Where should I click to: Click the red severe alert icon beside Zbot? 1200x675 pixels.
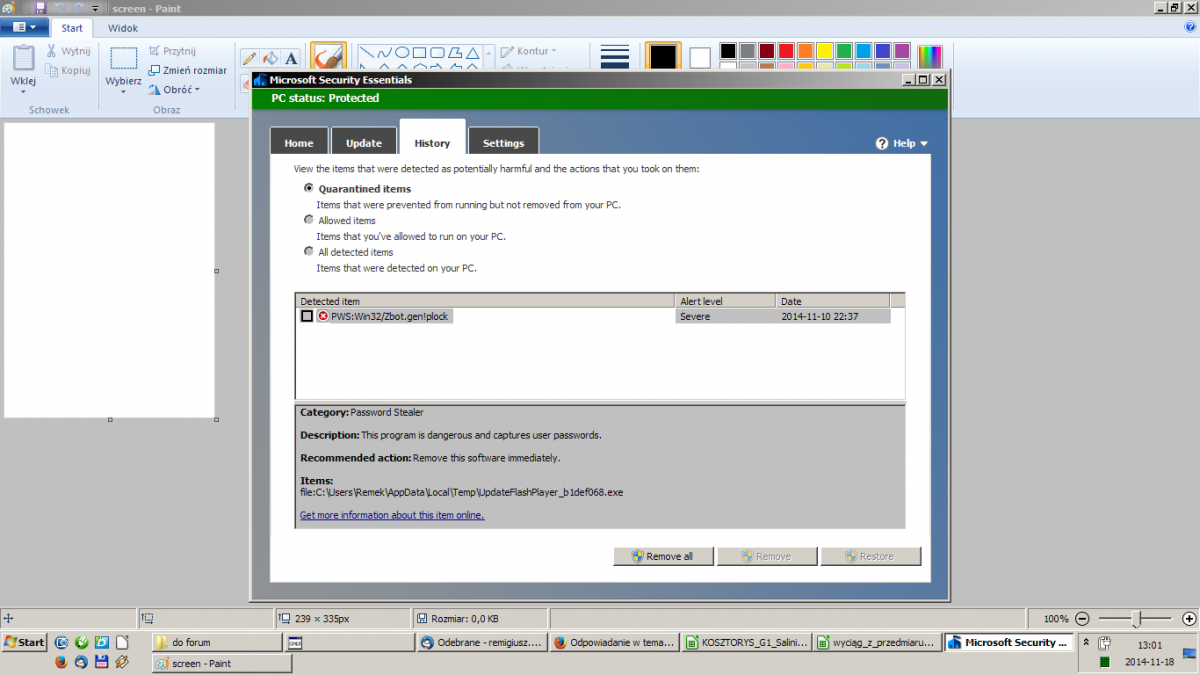click(323, 316)
